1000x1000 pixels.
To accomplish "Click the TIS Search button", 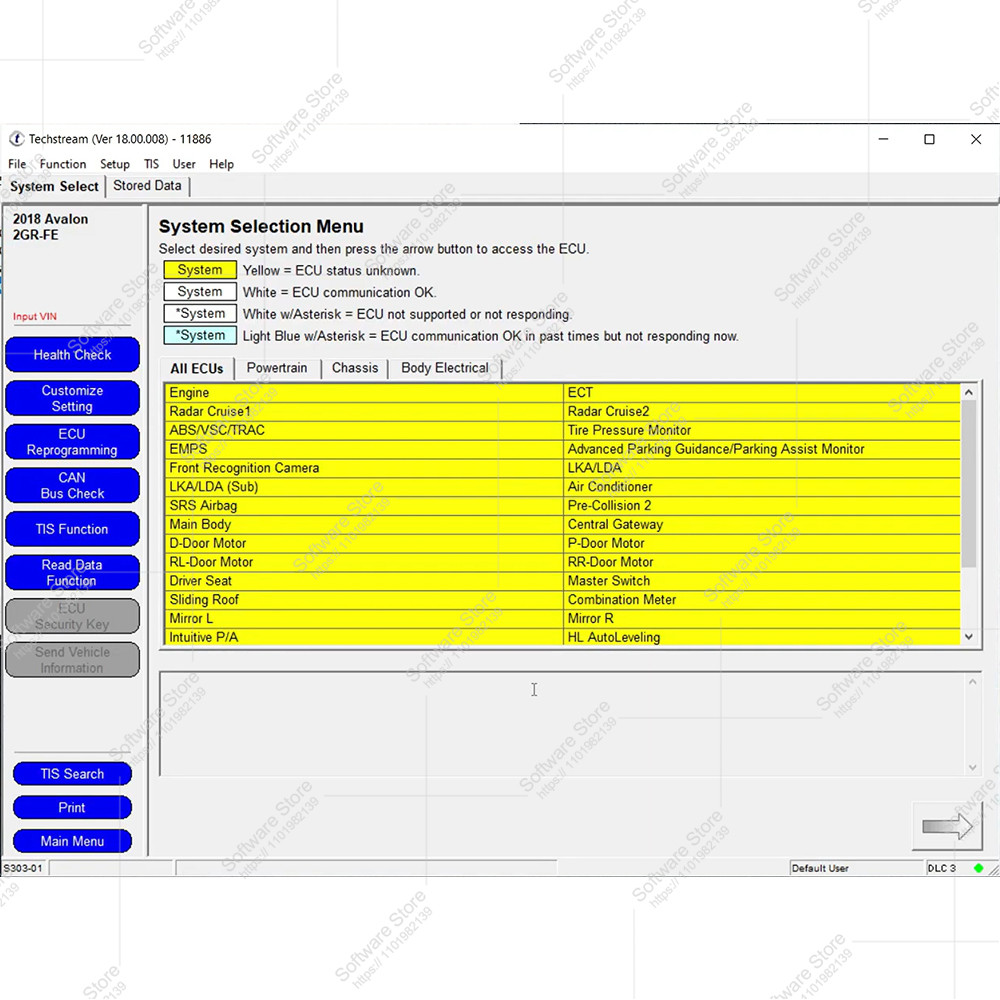I will [72, 774].
